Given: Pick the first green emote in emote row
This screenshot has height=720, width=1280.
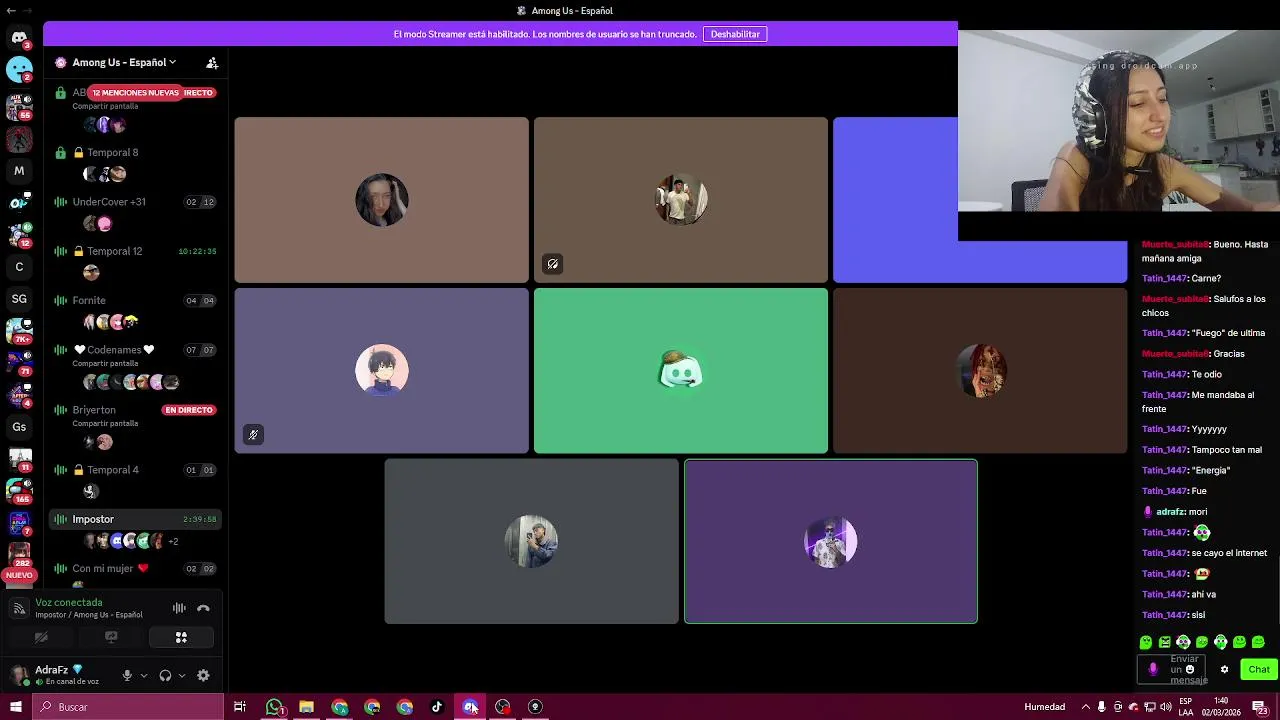Looking at the screenshot, I should tap(1146, 642).
